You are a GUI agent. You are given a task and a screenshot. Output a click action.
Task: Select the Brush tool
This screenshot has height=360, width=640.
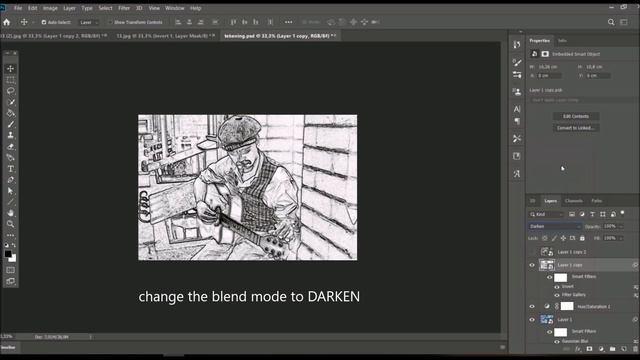pos(11,124)
